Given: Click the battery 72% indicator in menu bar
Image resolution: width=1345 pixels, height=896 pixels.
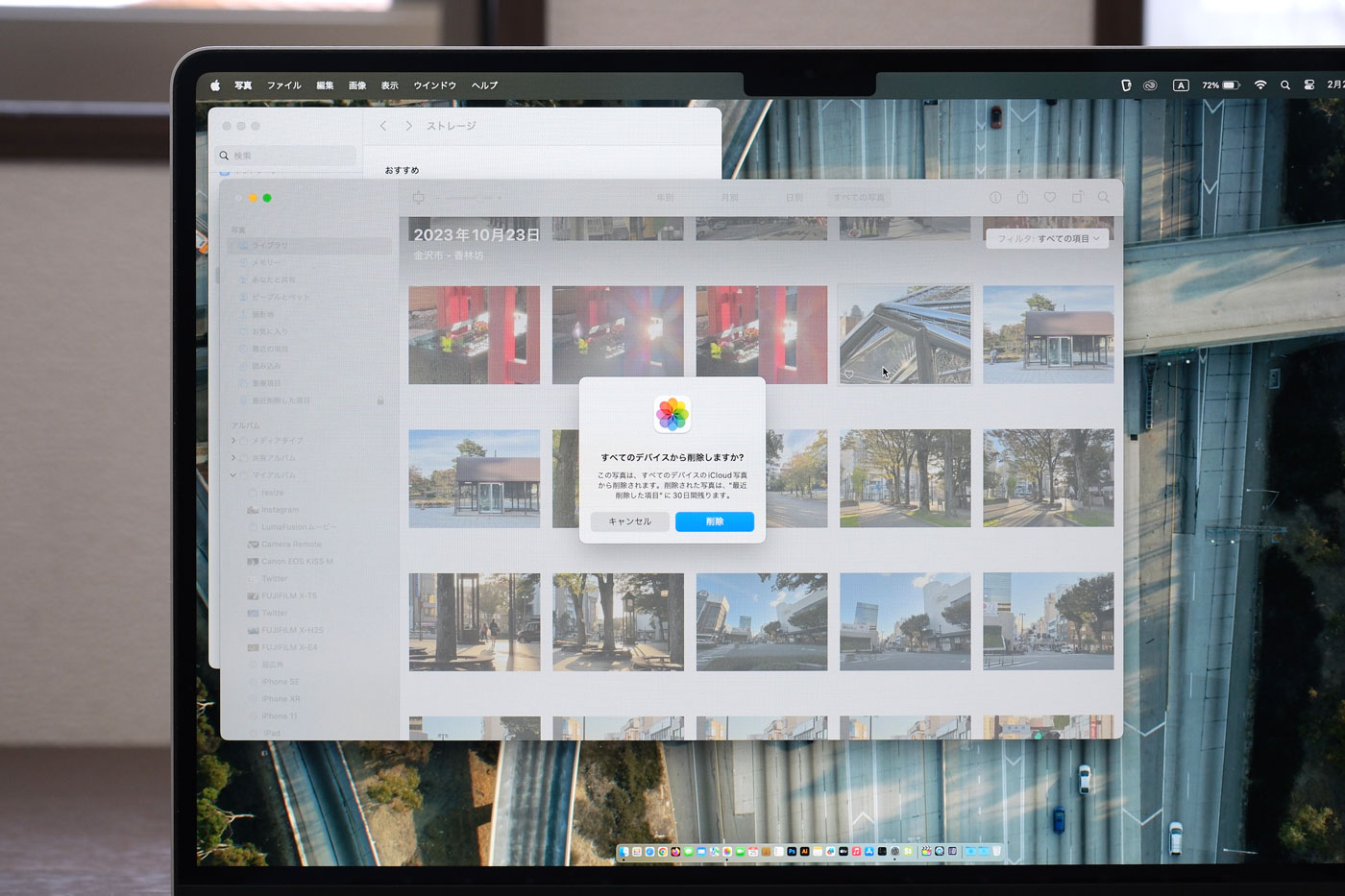Looking at the screenshot, I should (1221, 85).
